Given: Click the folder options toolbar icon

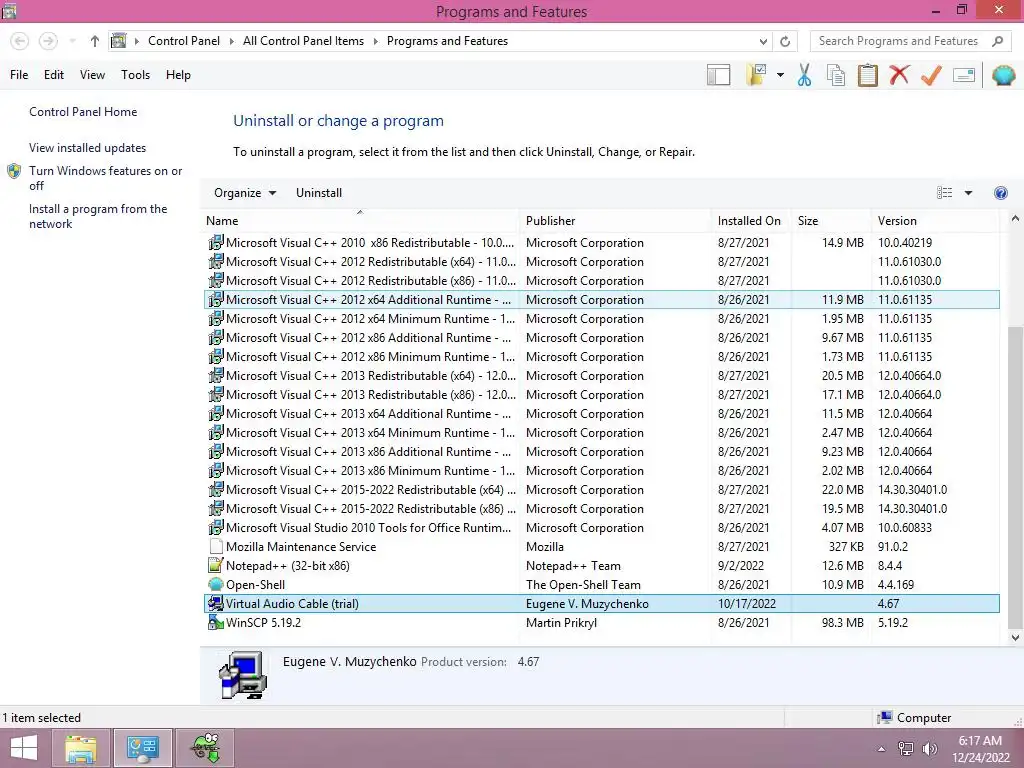Looking at the screenshot, I should tap(756, 75).
